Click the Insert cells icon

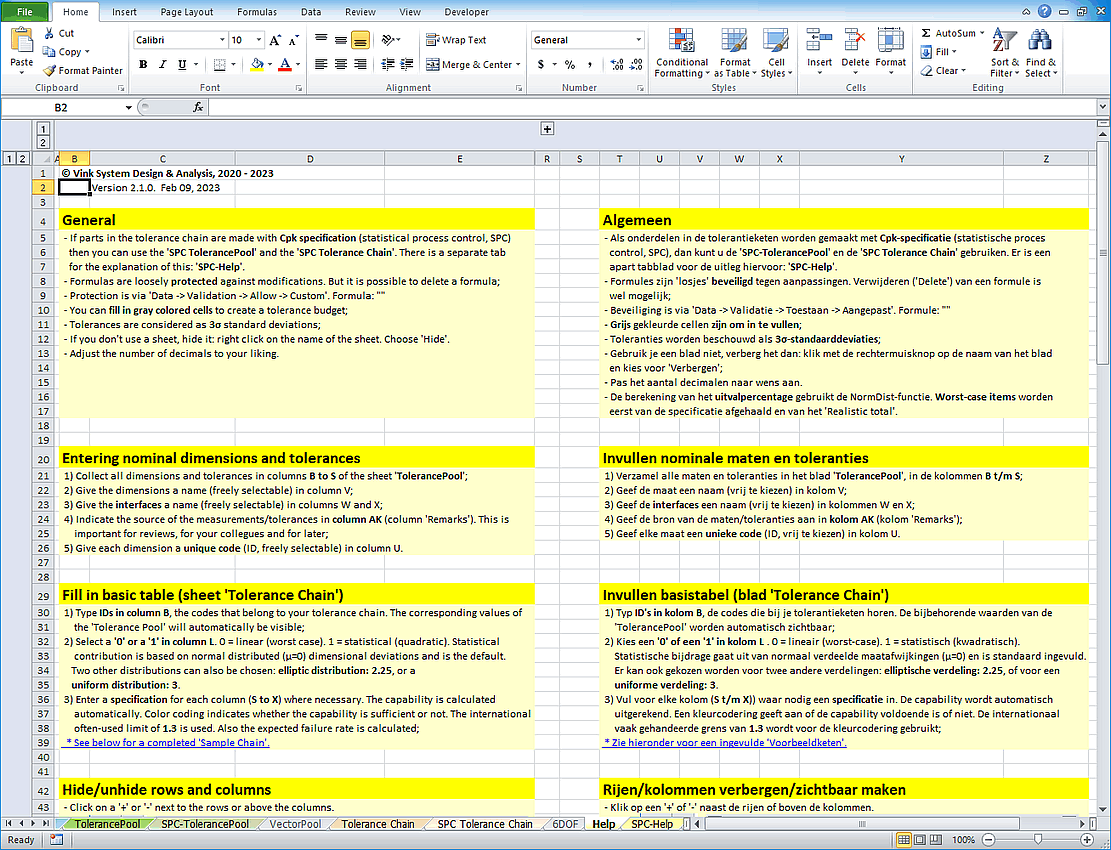pyautogui.click(x=819, y=40)
